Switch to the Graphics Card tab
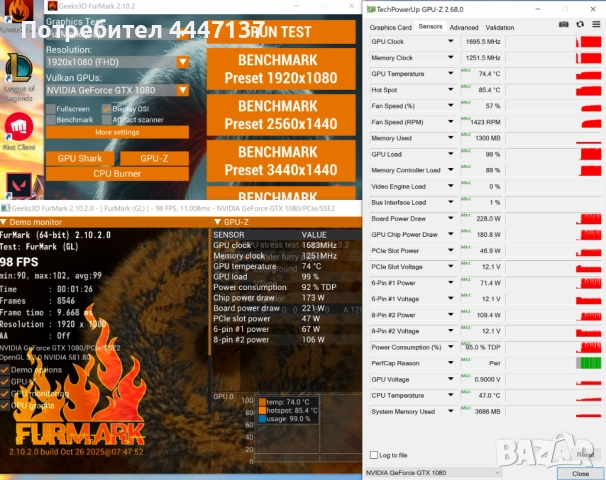The width and height of the screenshot is (606, 480). [x=390, y=27]
